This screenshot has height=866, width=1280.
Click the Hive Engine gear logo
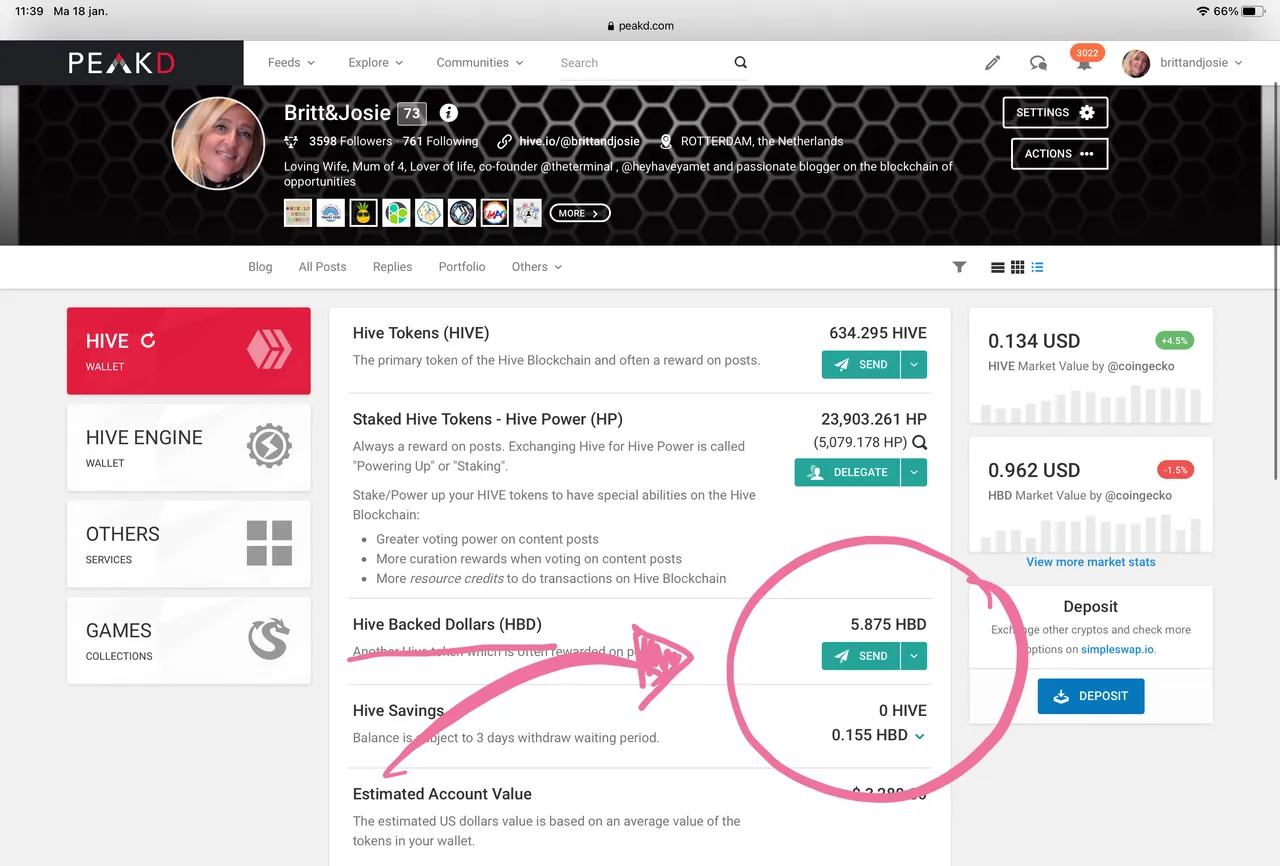[269, 446]
